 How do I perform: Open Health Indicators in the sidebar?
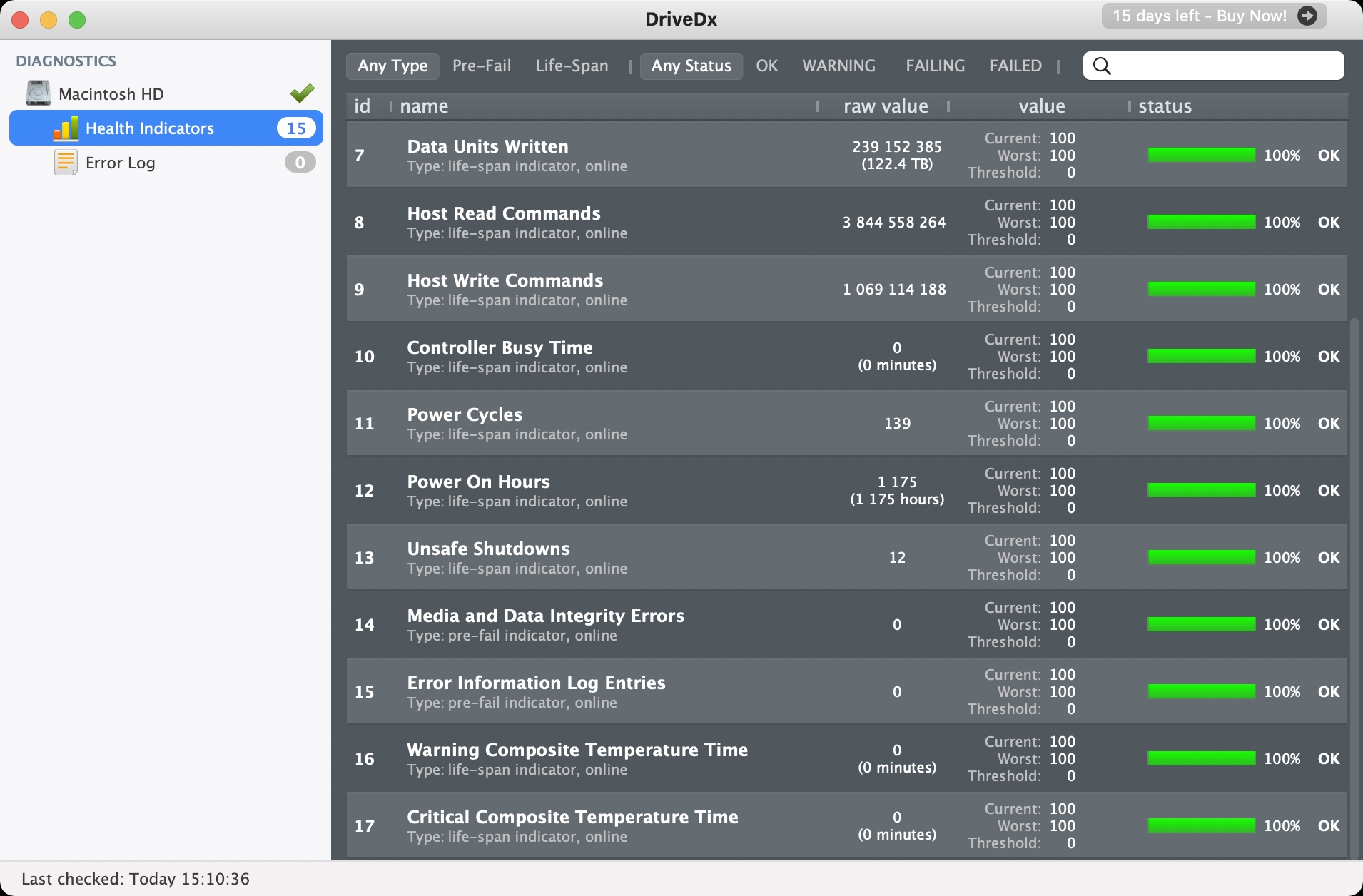(166, 128)
